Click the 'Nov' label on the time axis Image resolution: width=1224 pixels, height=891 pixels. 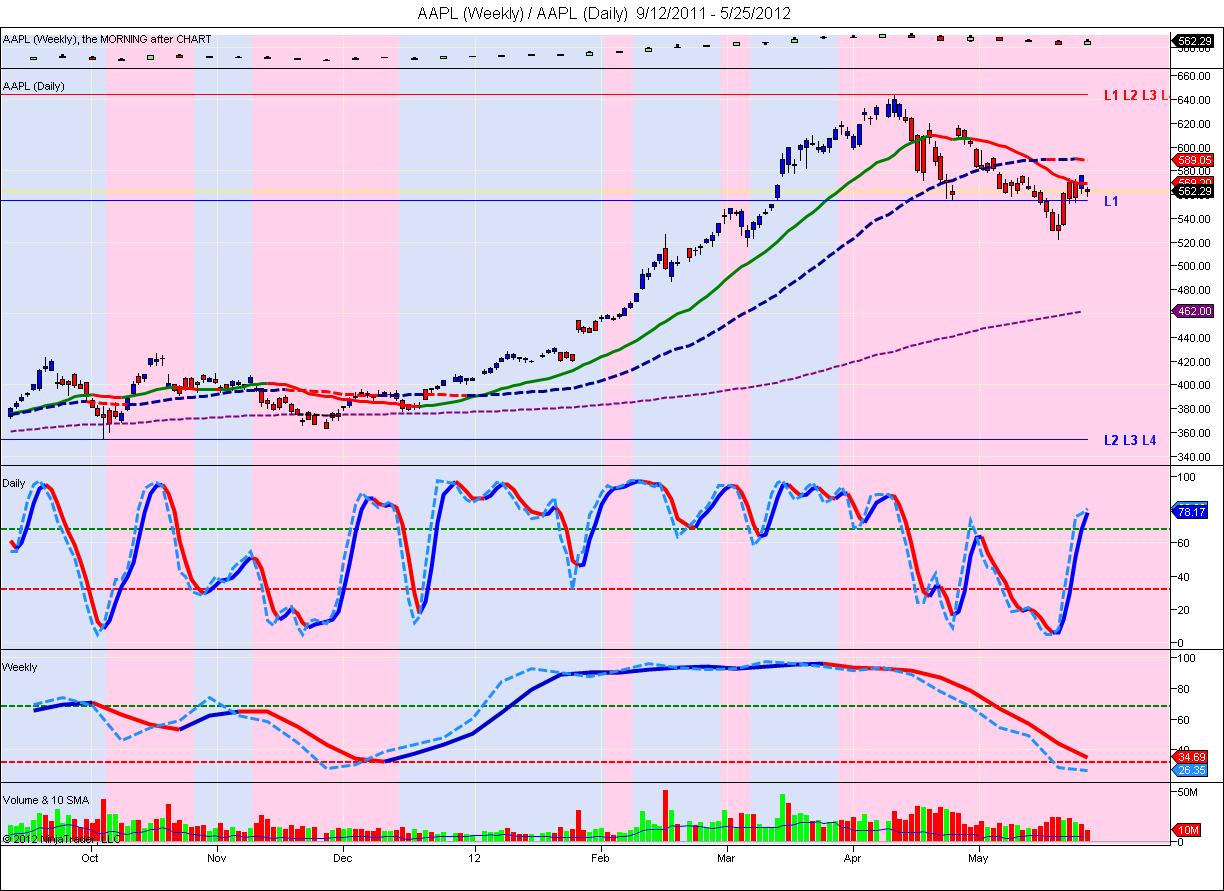point(216,858)
